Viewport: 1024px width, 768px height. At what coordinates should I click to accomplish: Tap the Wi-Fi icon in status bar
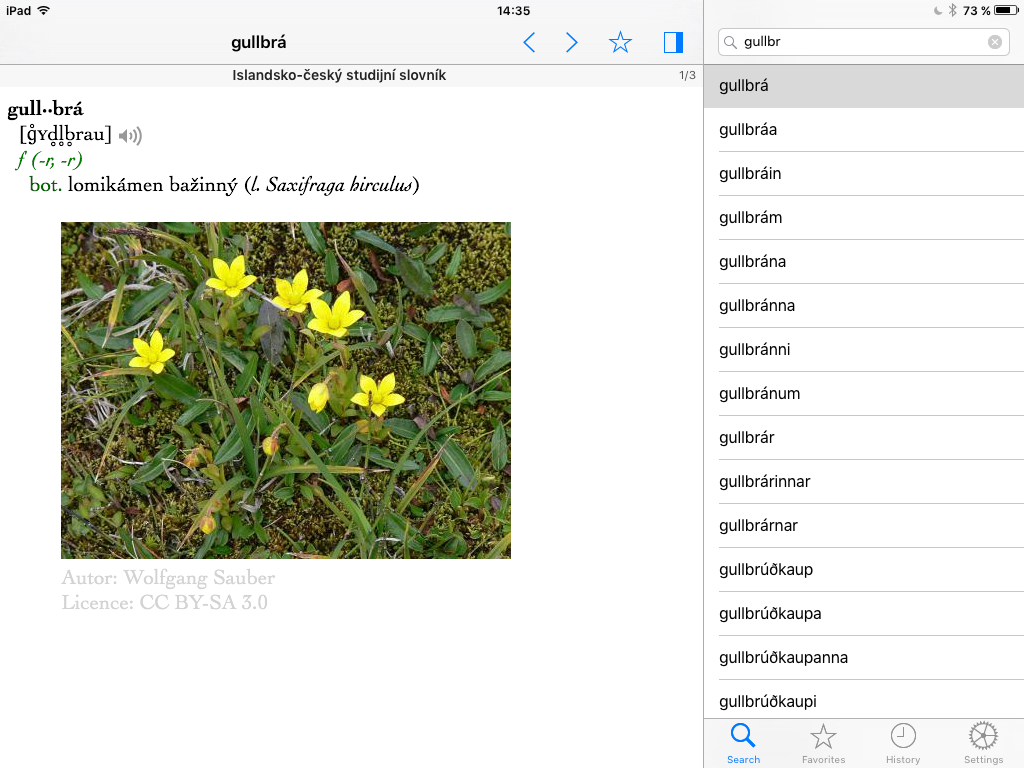[x=44, y=10]
